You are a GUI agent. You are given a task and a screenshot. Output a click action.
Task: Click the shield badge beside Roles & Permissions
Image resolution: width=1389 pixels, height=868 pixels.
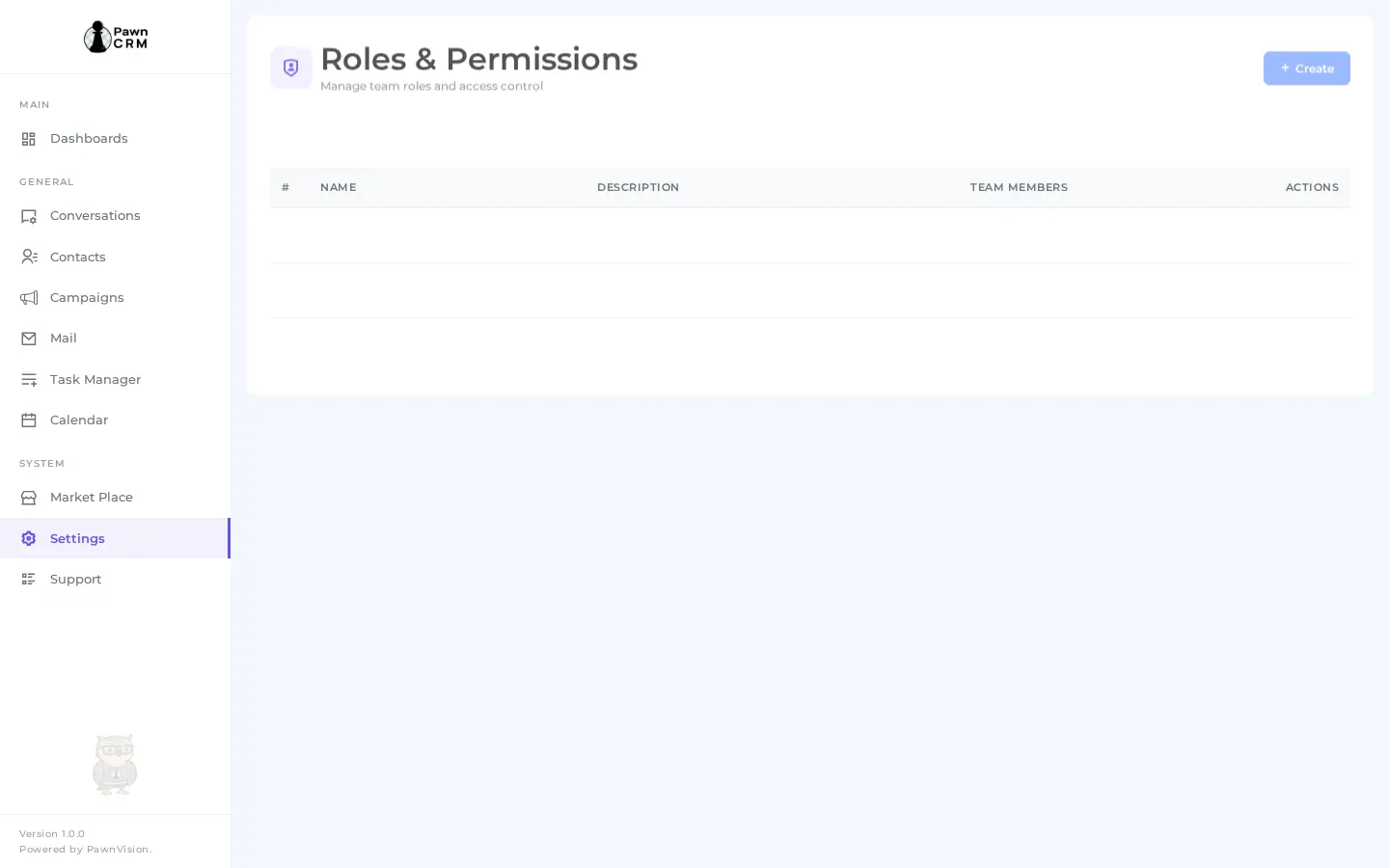(x=291, y=68)
